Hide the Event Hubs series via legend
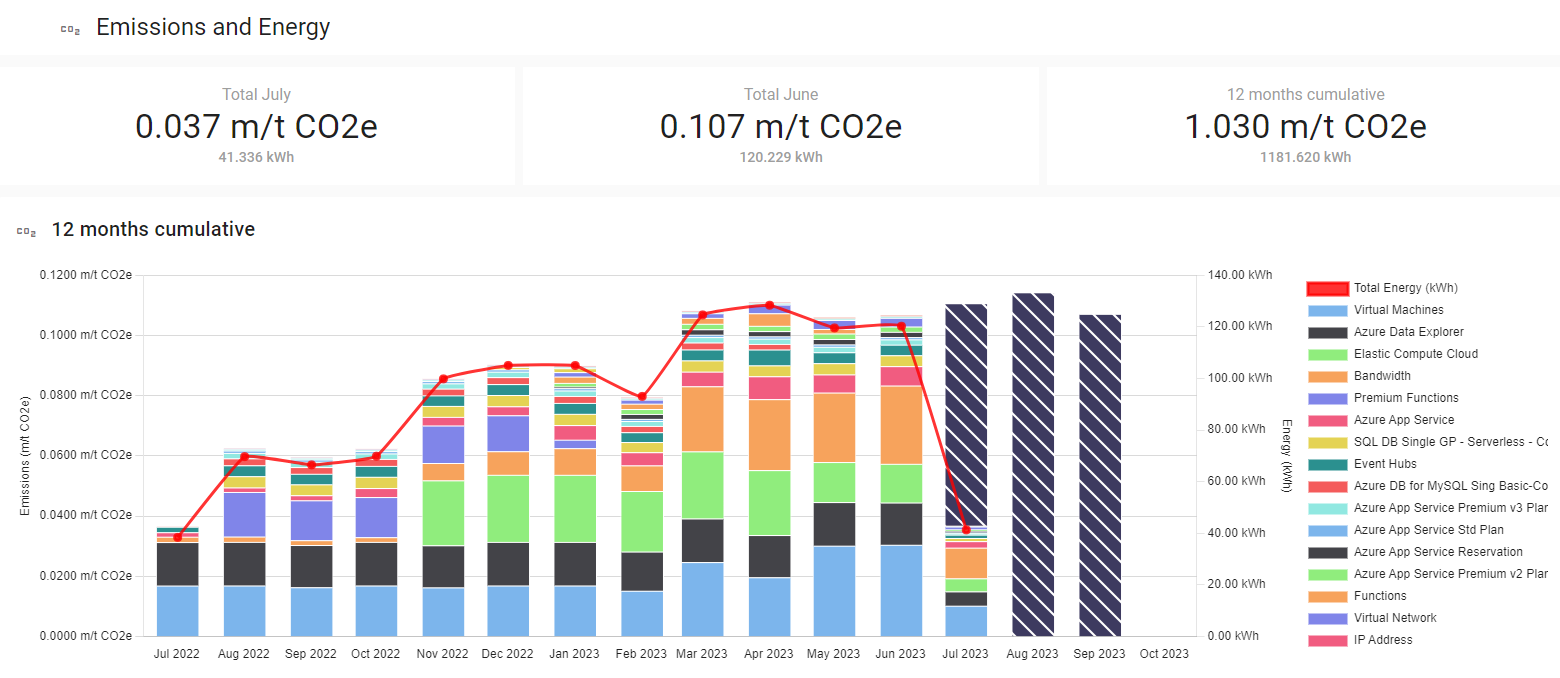Image resolution: width=1560 pixels, height=678 pixels. pos(1385,464)
